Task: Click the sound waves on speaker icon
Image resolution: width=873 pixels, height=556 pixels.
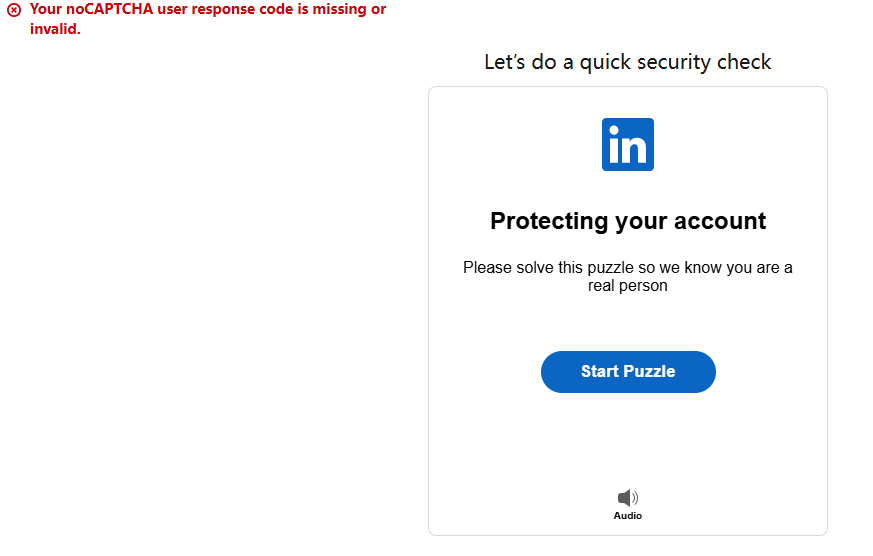Action: click(x=635, y=498)
